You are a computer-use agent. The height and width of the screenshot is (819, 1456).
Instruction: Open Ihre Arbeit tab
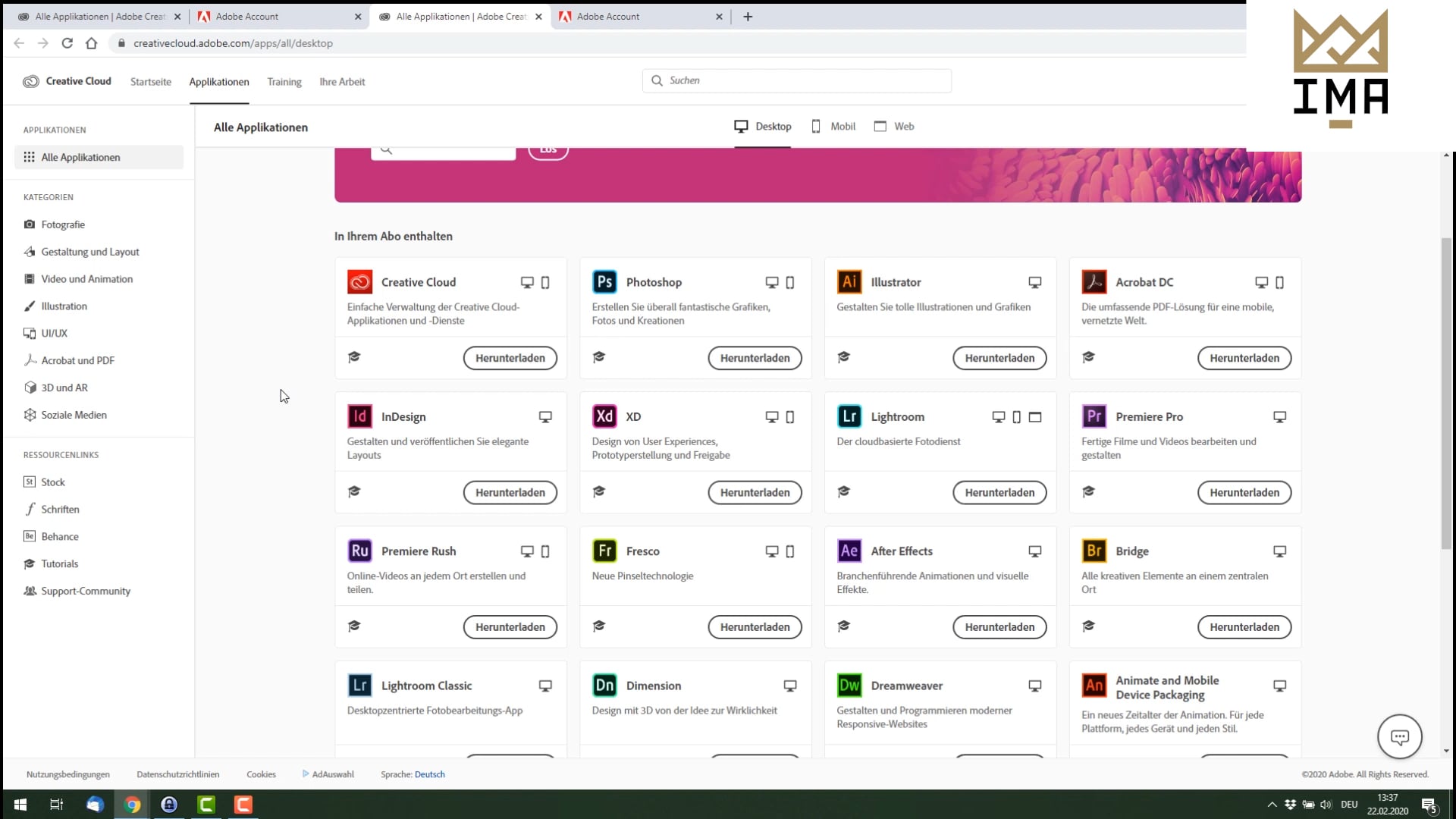pos(342,82)
